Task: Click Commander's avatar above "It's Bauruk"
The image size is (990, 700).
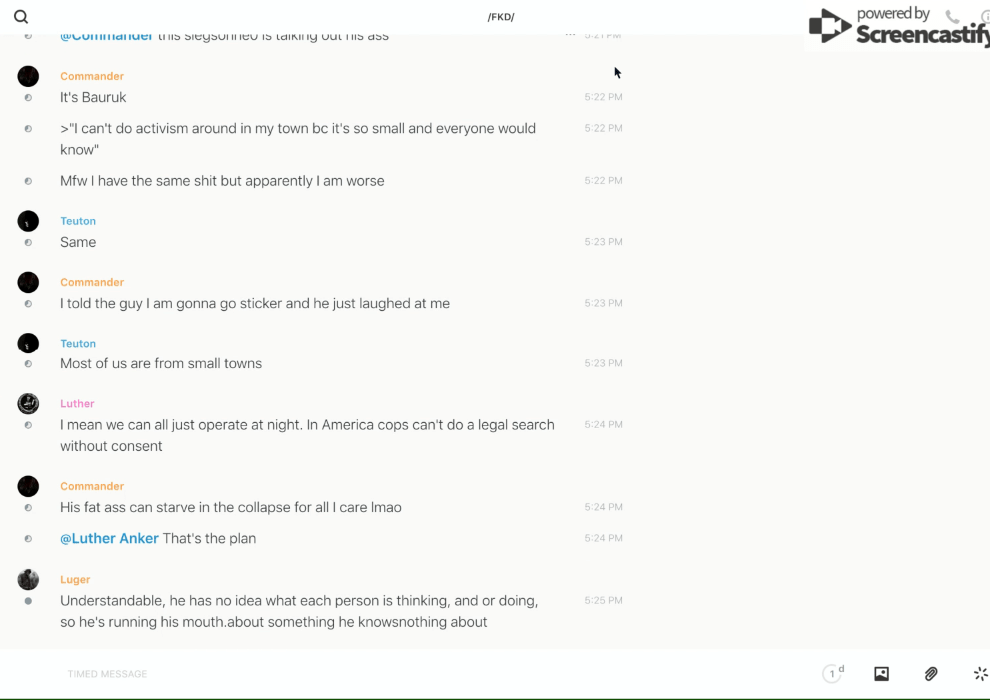Action: (28, 76)
